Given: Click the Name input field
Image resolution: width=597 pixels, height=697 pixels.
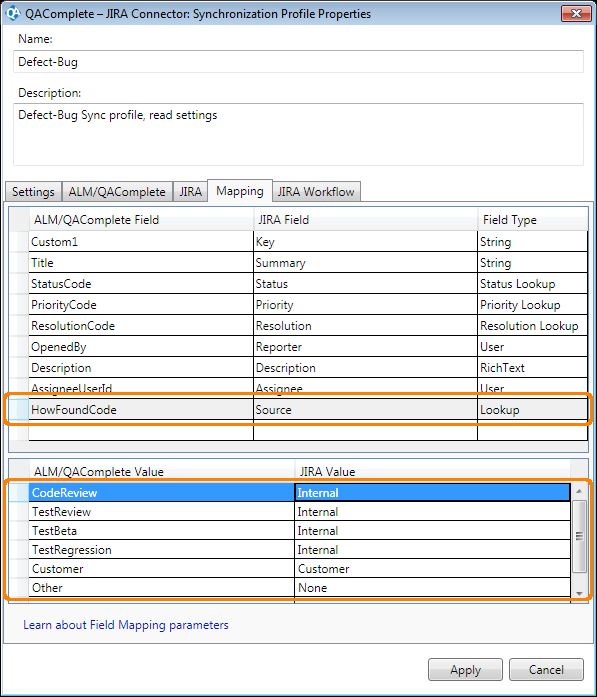Looking at the screenshot, I should [x=298, y=62].
